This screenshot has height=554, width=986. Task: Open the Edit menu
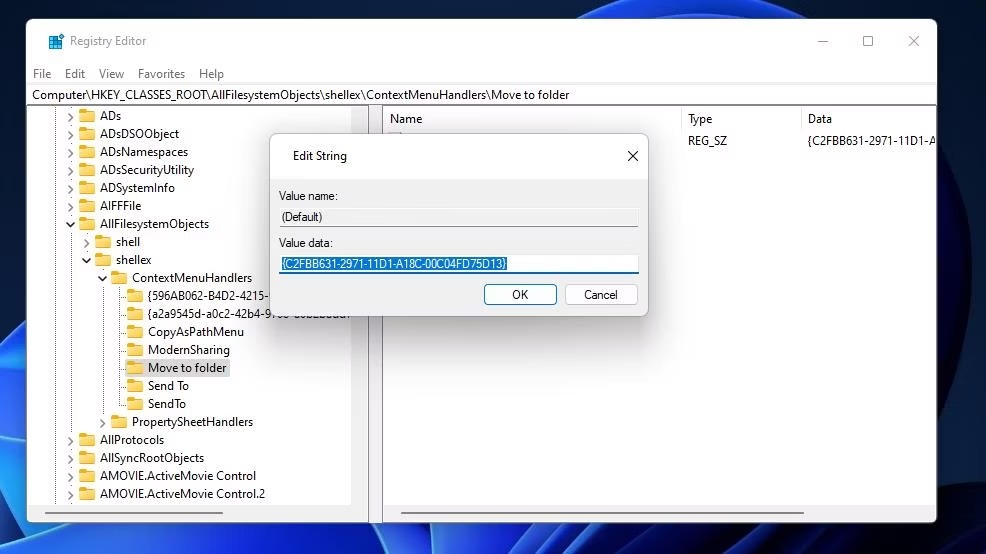(75, 74)
